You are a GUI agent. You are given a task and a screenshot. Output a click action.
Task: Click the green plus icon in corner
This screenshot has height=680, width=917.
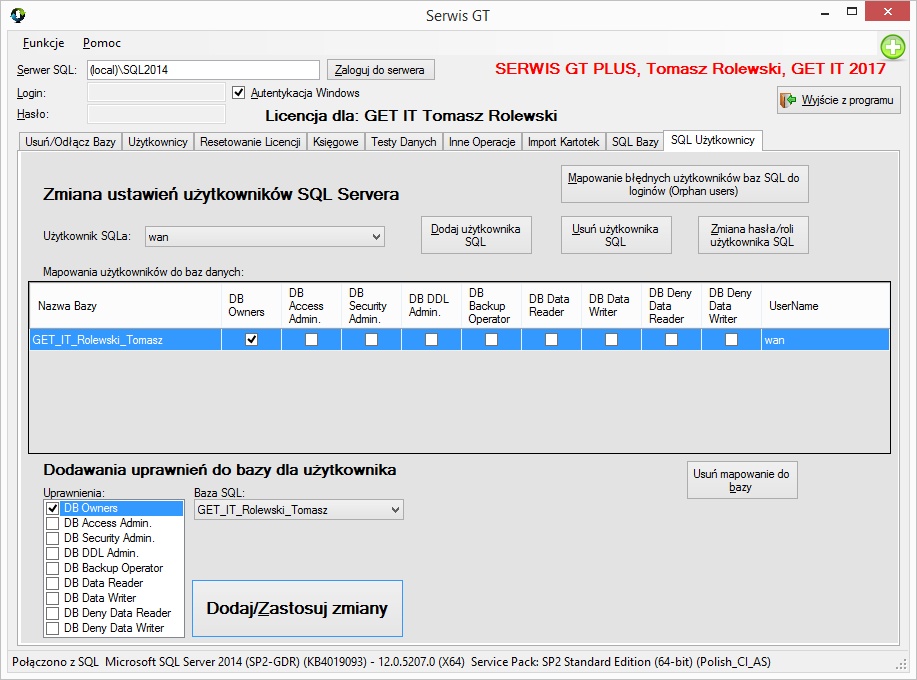coord(892,47)
